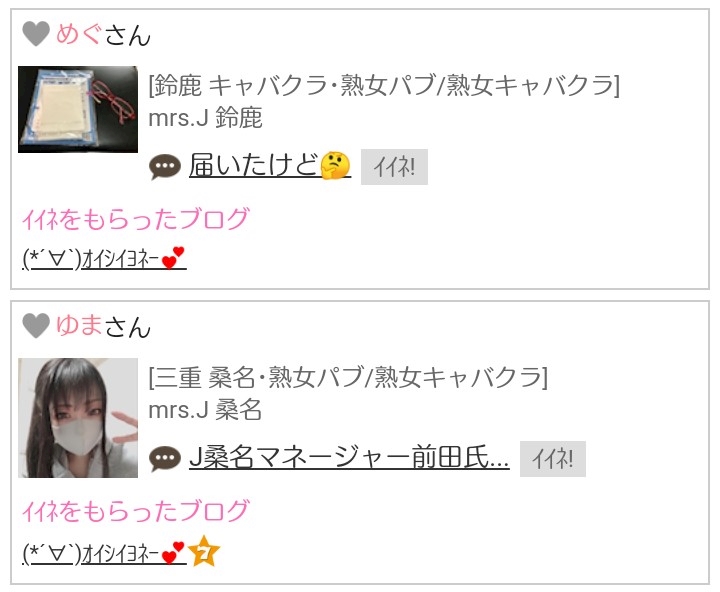The image size is (720, 592).
Task: Open the J桑名マネージャー前田氏... blog link
Action: pyautogui.click(x=349, y=458)
